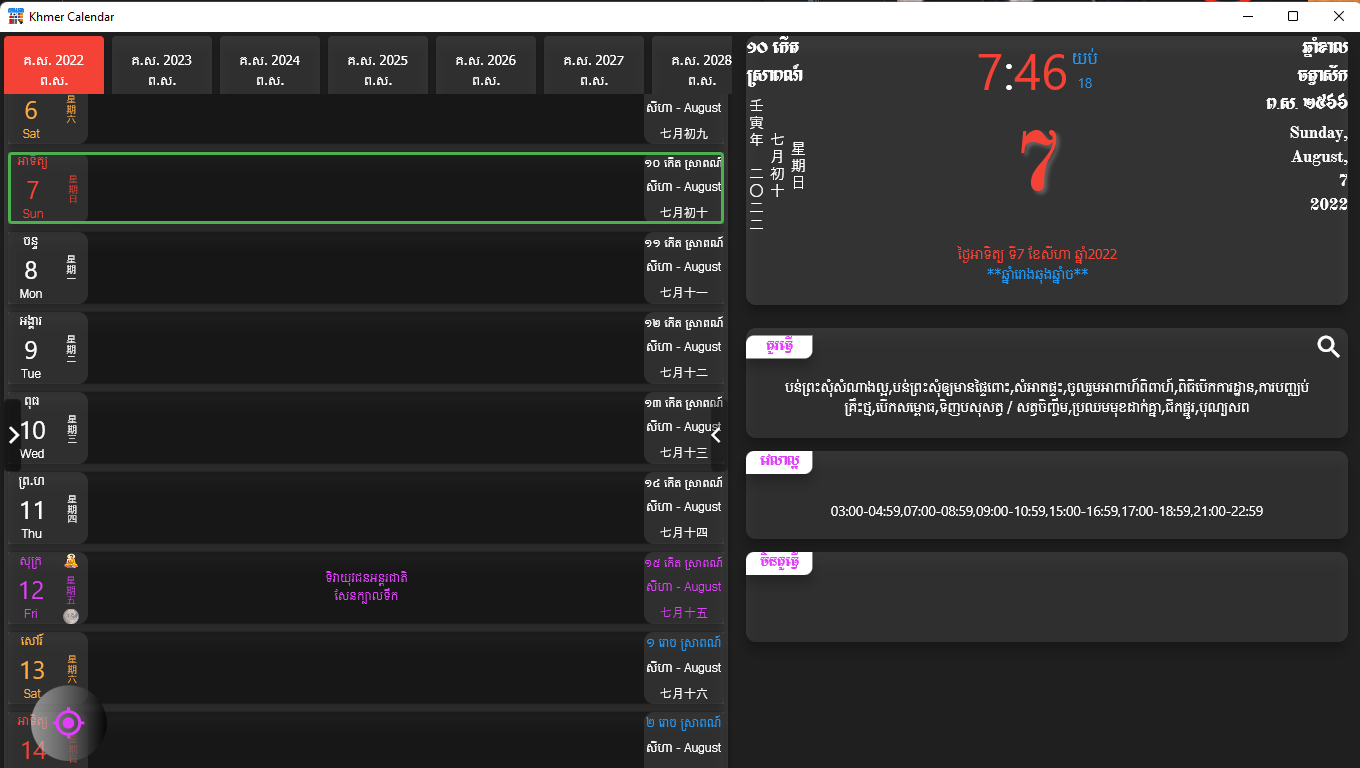Viewport: 1360px width, 768px height.
Task: Collapse the day list with its right-edge arrow handle
Action: tap(716, 435)
